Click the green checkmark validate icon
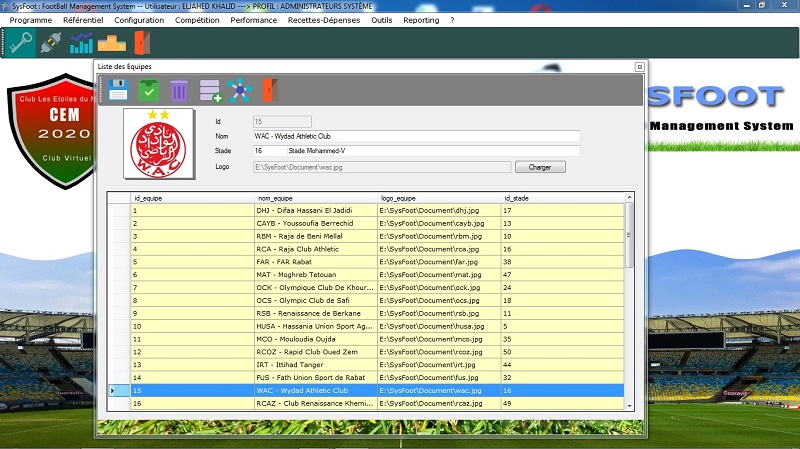The width and height of the screenshot is (800, 449). pos(148,91)
